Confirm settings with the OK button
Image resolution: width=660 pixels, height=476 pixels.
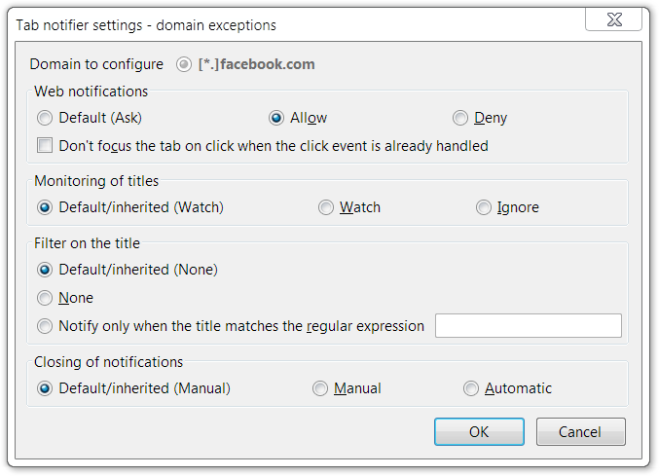pyautogui.click(x=479, y=432)
